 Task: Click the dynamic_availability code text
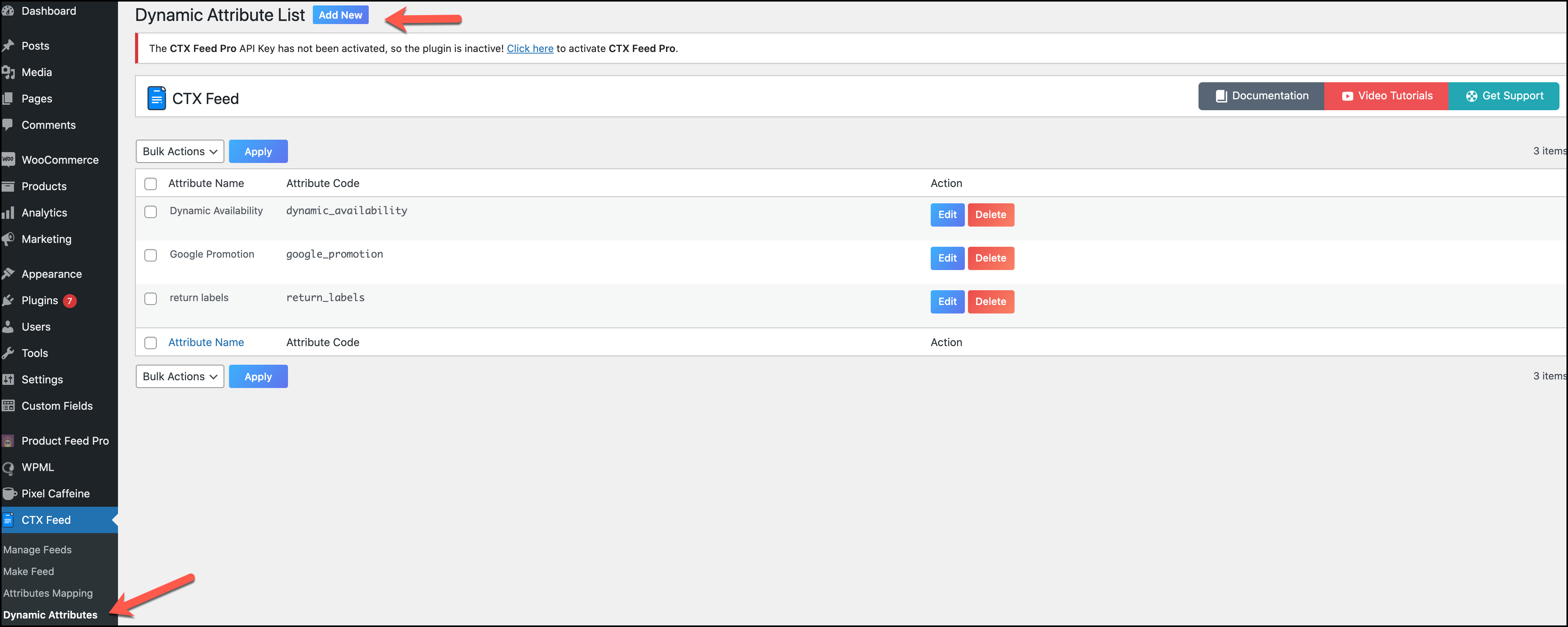coord(347,211)
